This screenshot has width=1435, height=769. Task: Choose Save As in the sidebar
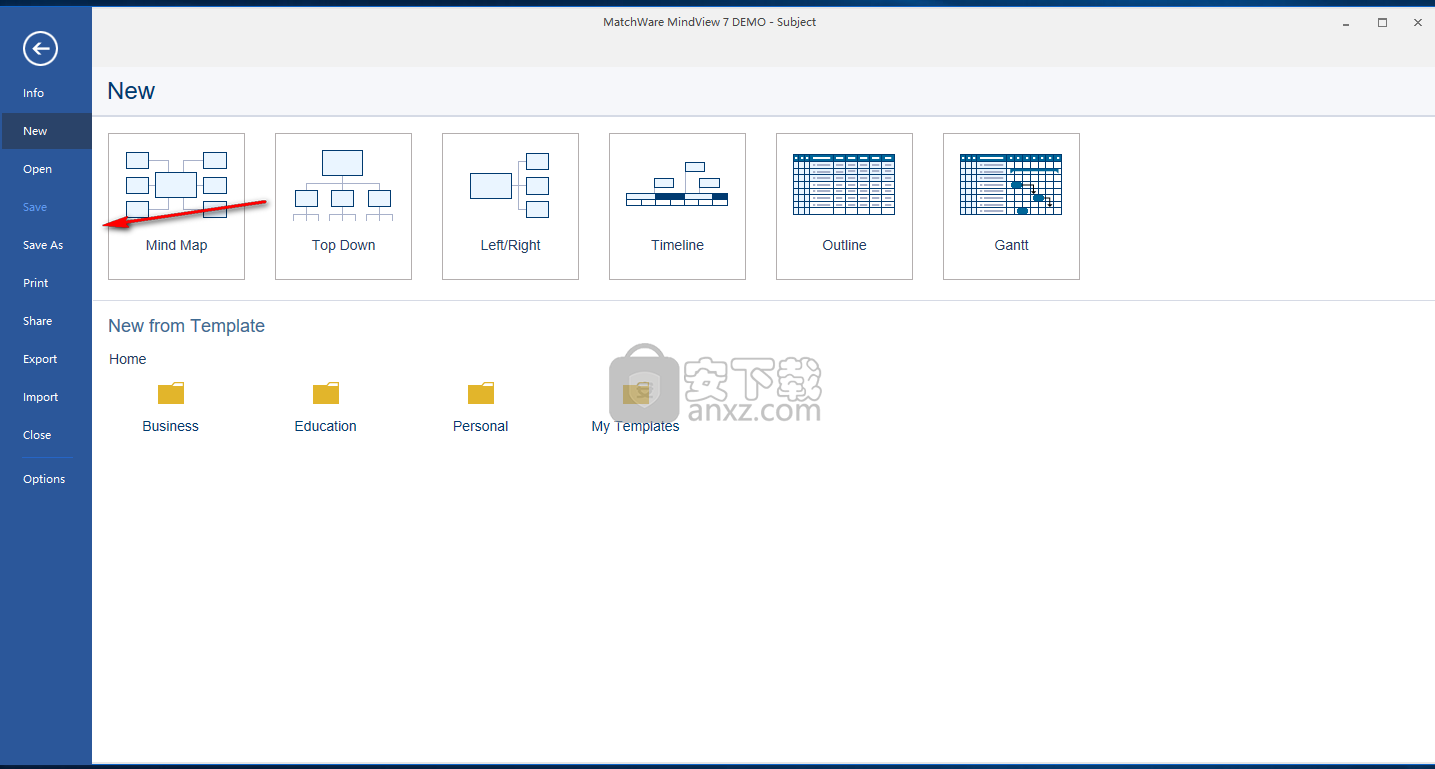click(46, 245)
